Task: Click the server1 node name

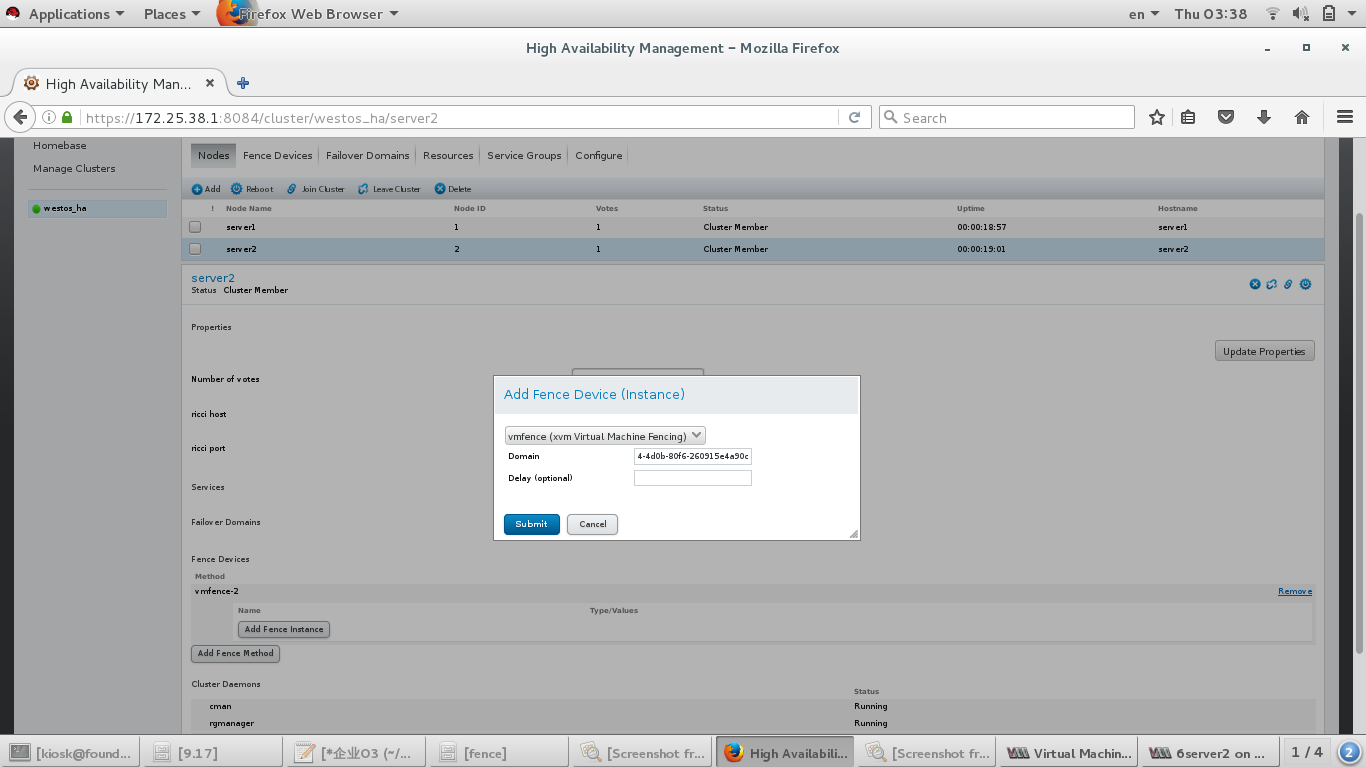Action: (x=241, y=227)
